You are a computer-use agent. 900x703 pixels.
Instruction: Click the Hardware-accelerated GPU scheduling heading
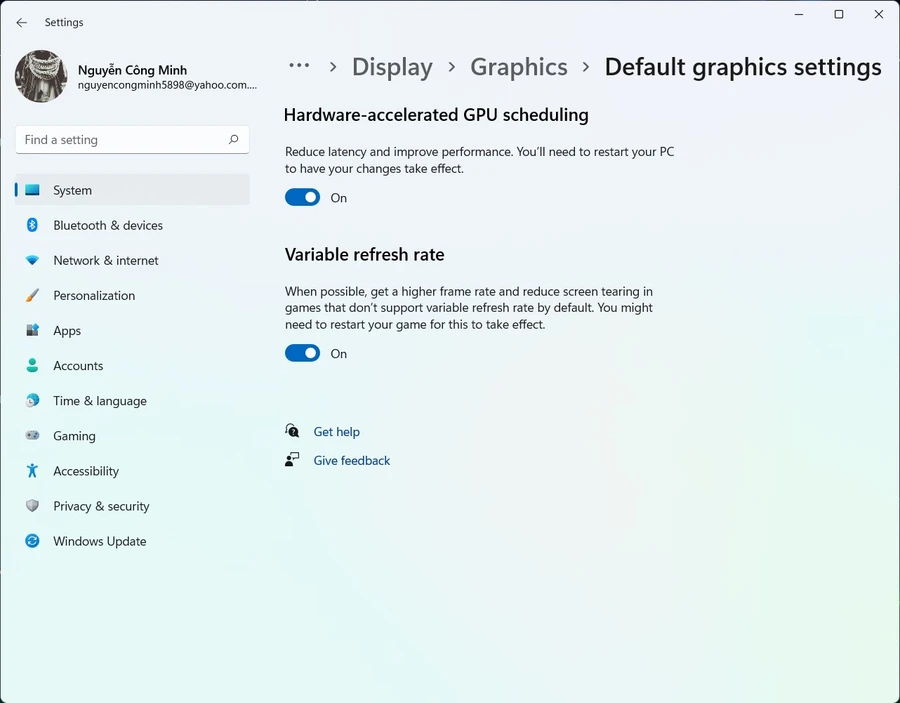click(436, 115)
